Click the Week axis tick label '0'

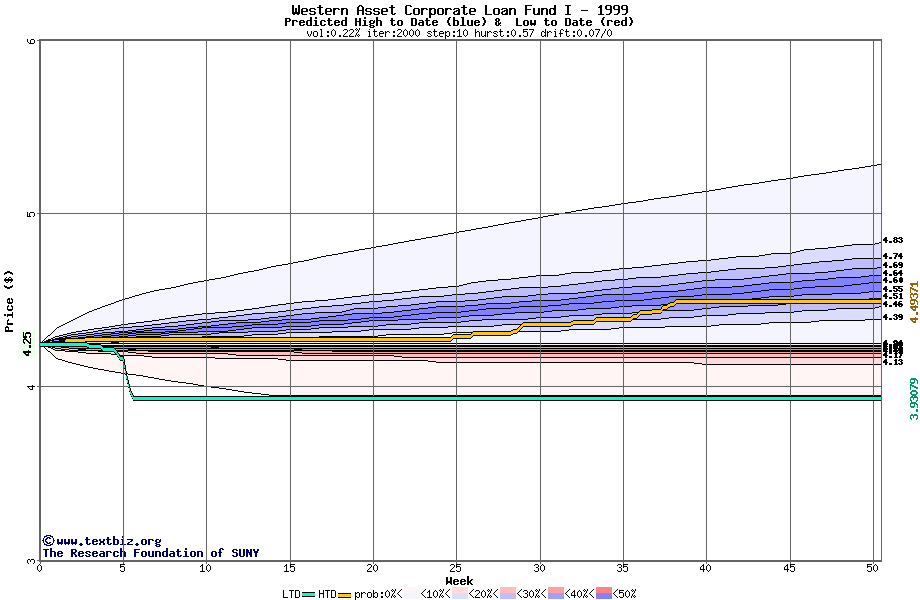pos(39,568)
